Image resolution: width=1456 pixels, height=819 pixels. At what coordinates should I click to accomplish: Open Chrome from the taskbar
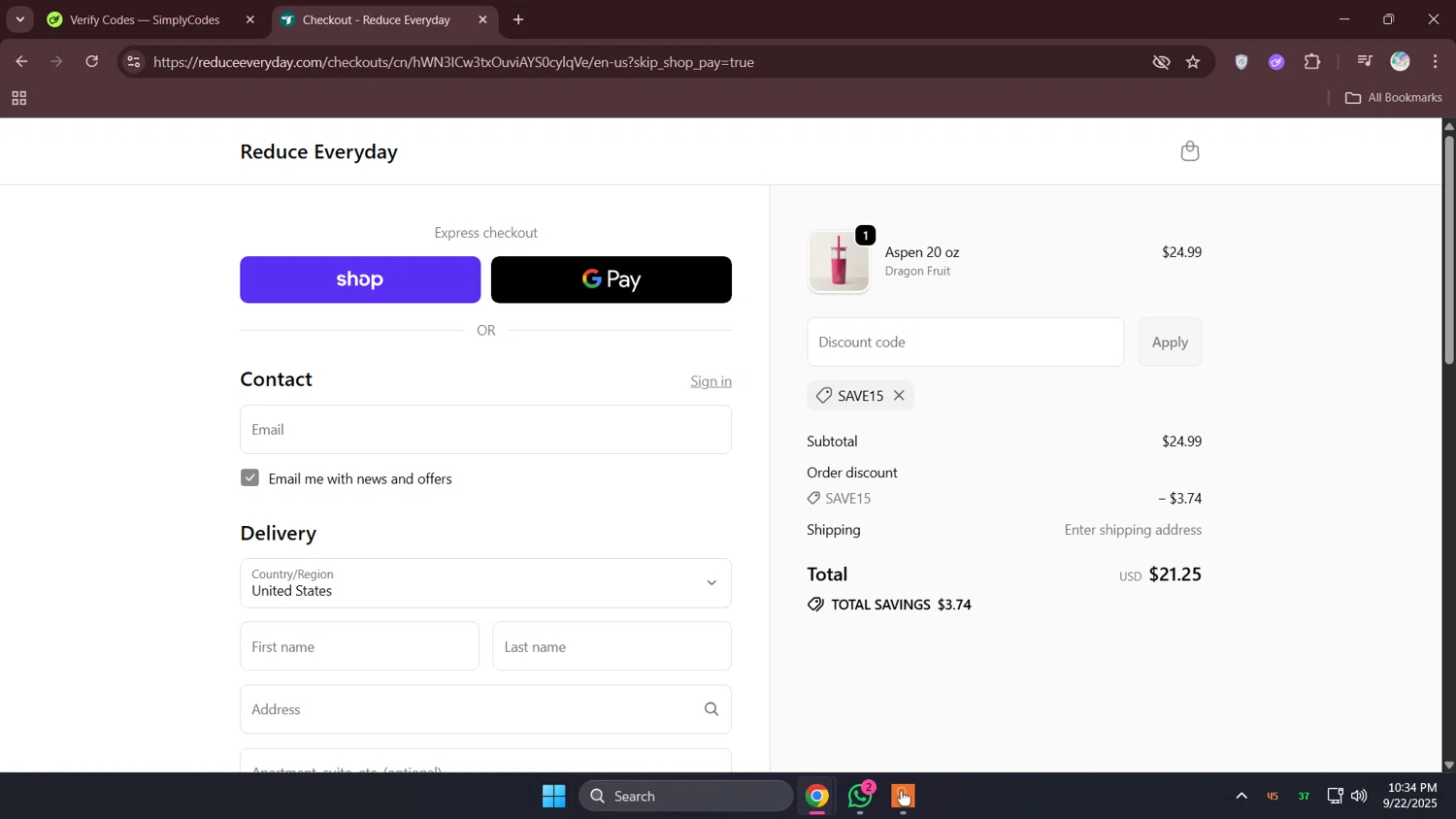(x=817, y=796)
